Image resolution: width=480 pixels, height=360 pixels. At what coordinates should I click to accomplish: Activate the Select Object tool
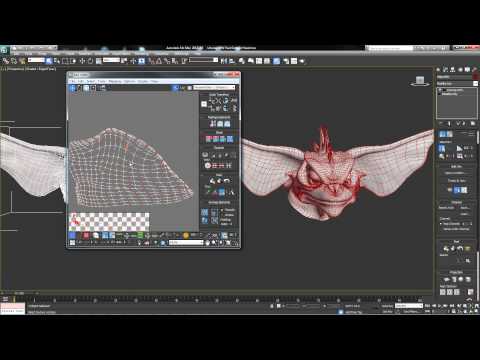pyautogui.click(x=49, y=61)
